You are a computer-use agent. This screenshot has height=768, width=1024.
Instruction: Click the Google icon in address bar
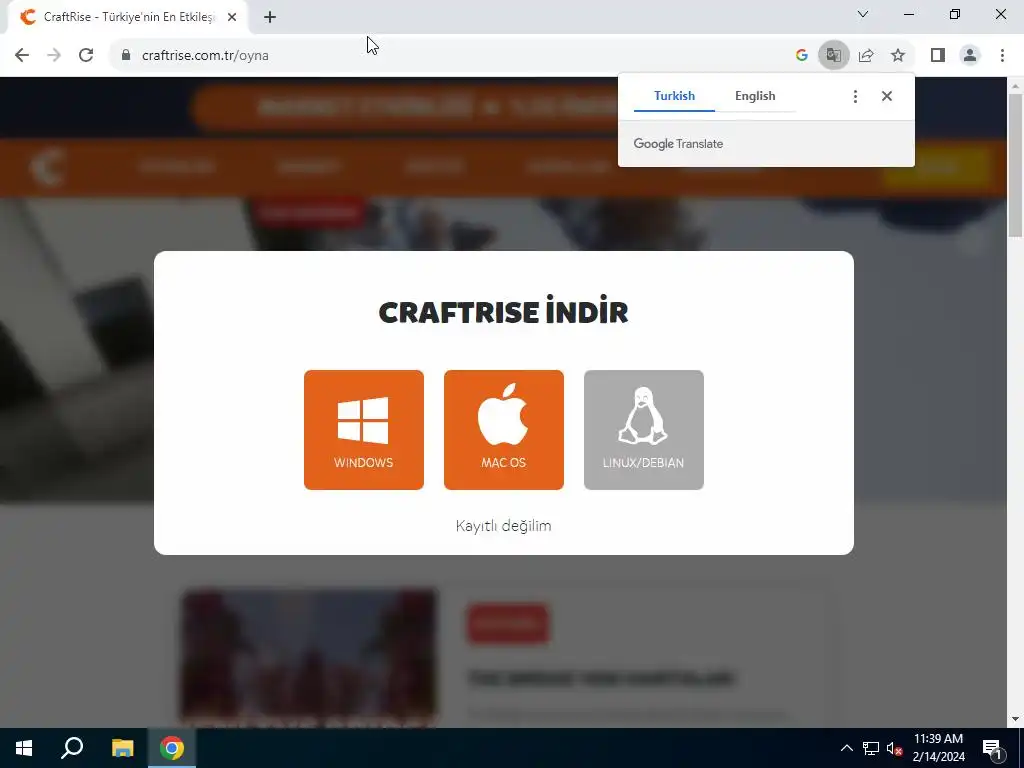coord(801,55)
